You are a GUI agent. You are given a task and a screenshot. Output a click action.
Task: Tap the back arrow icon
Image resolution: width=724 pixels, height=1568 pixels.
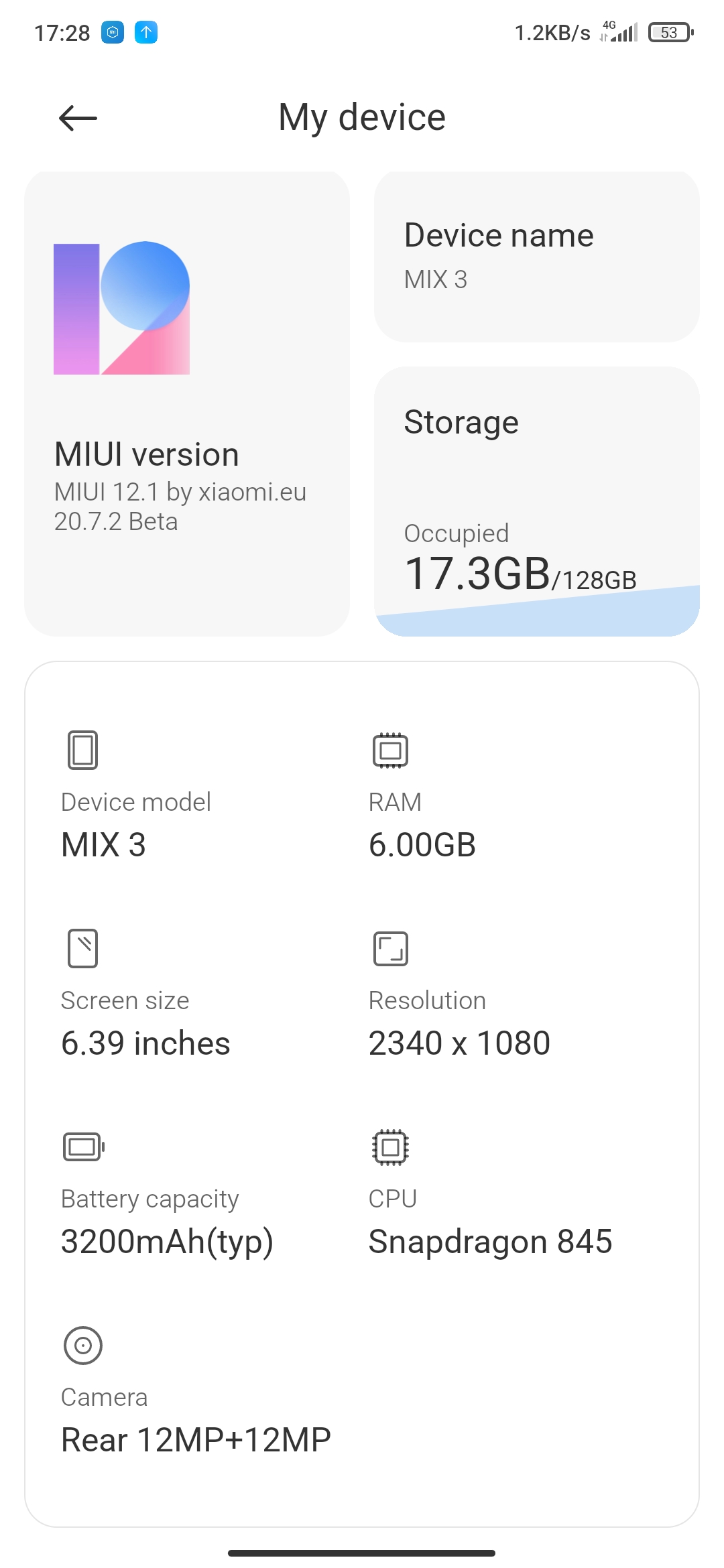78,119
